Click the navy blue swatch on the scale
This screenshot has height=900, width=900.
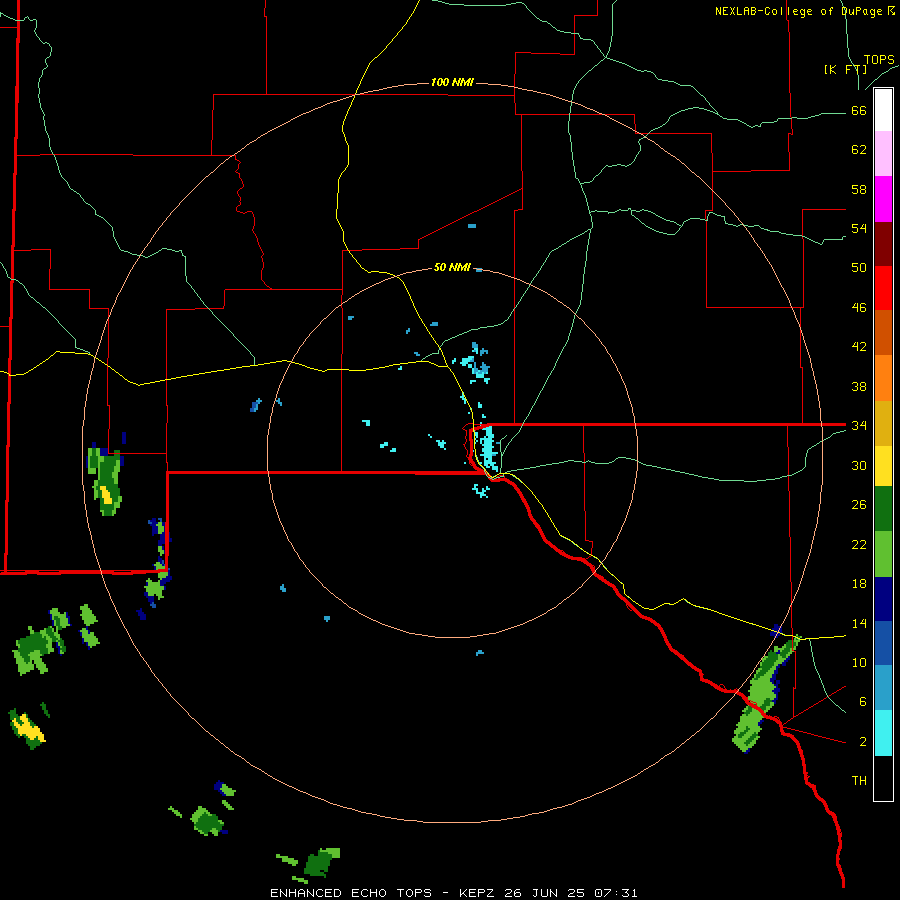883,599
